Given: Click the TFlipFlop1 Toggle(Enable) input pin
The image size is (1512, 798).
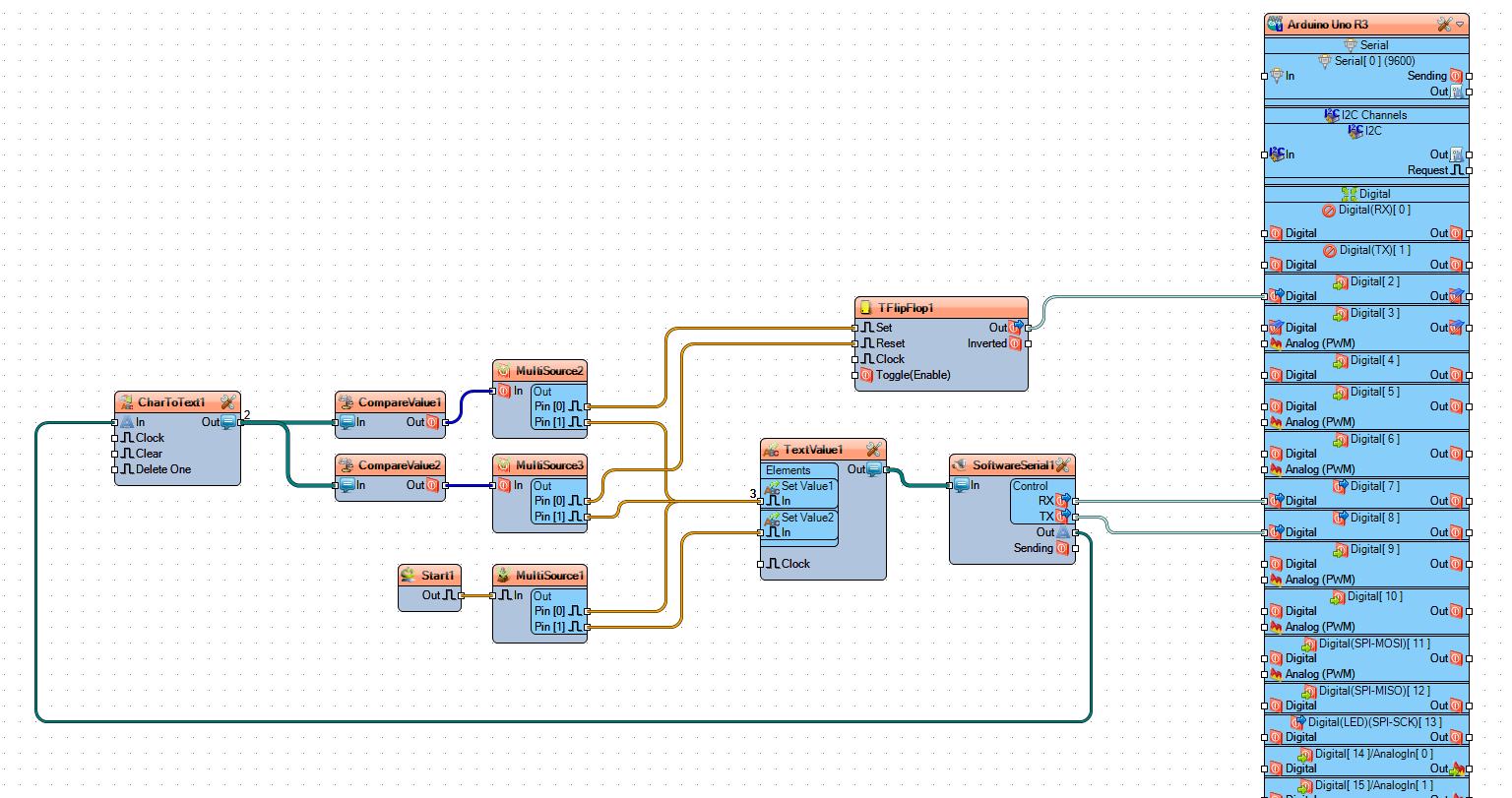Looking at the screenshot, I should (855, 375).
